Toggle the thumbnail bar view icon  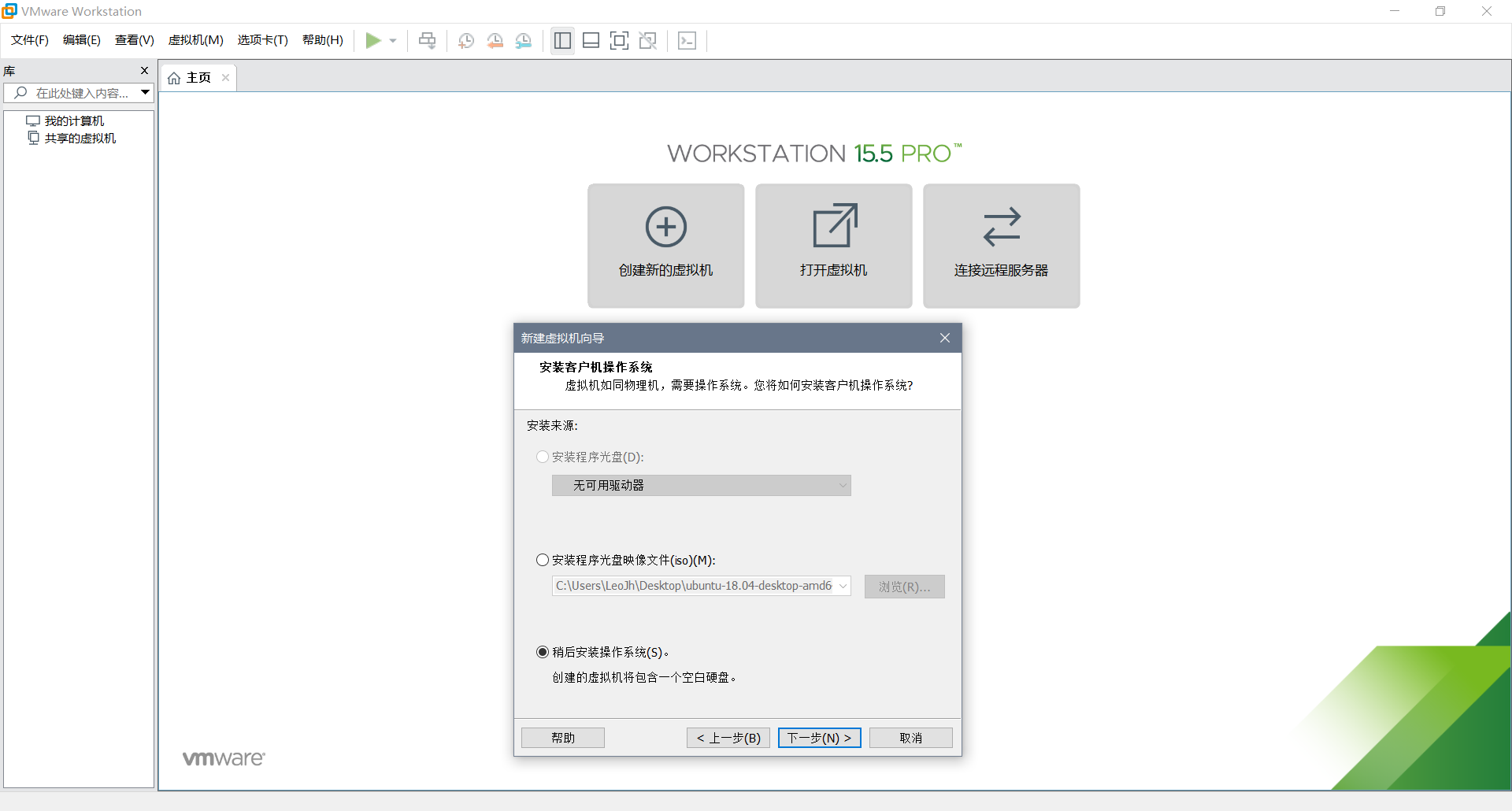(x=591, y=41)
